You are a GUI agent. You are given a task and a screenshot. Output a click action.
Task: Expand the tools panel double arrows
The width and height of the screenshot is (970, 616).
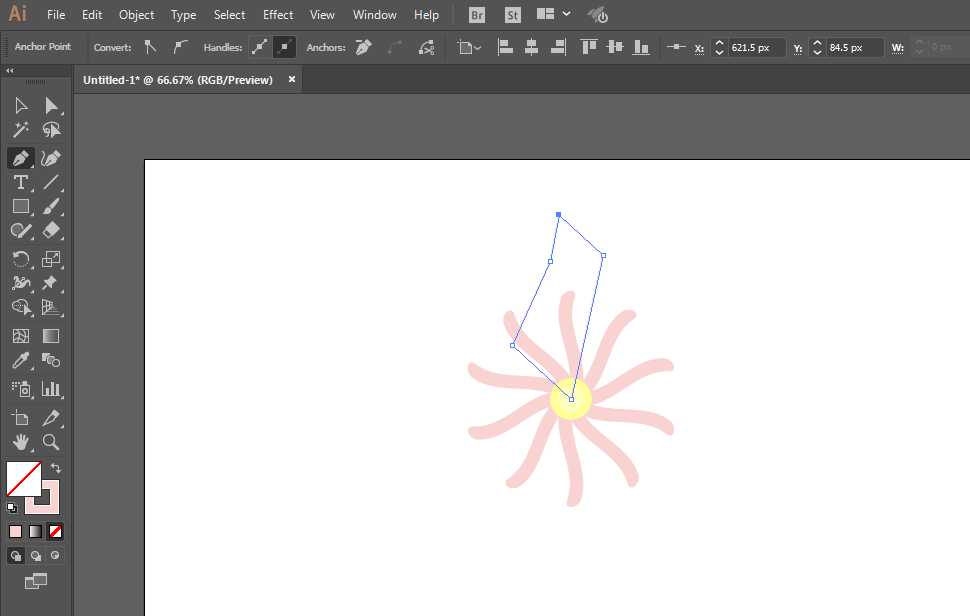(x=10, y=71)
